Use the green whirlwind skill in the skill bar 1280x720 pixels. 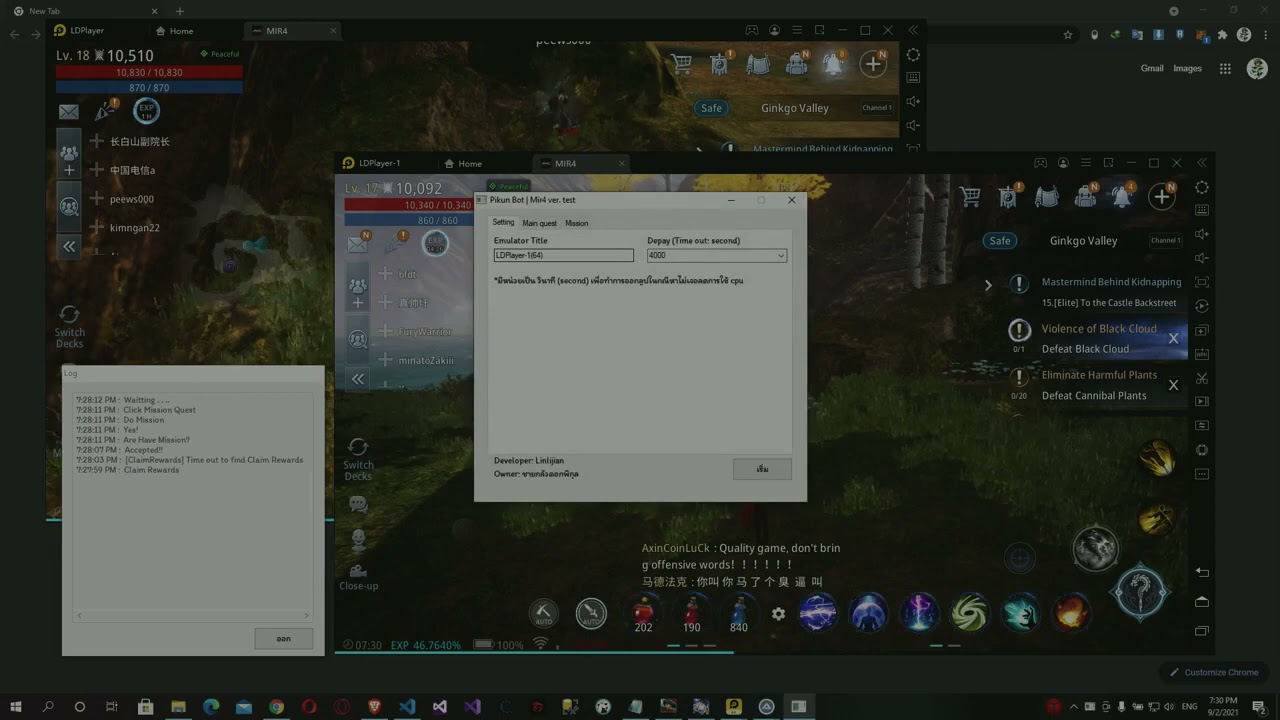969,613
